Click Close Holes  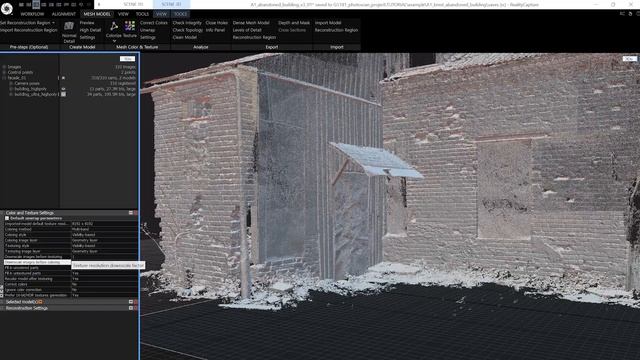[x=217, y=23]
